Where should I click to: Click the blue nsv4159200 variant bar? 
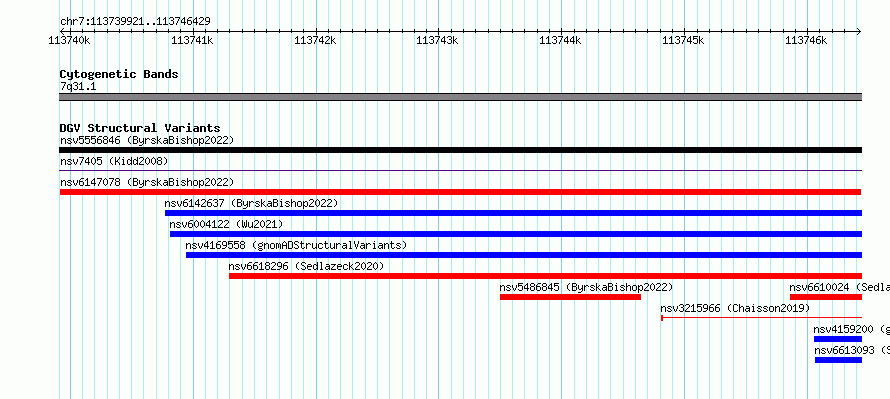pyautogui.click(x=838, y=339)
